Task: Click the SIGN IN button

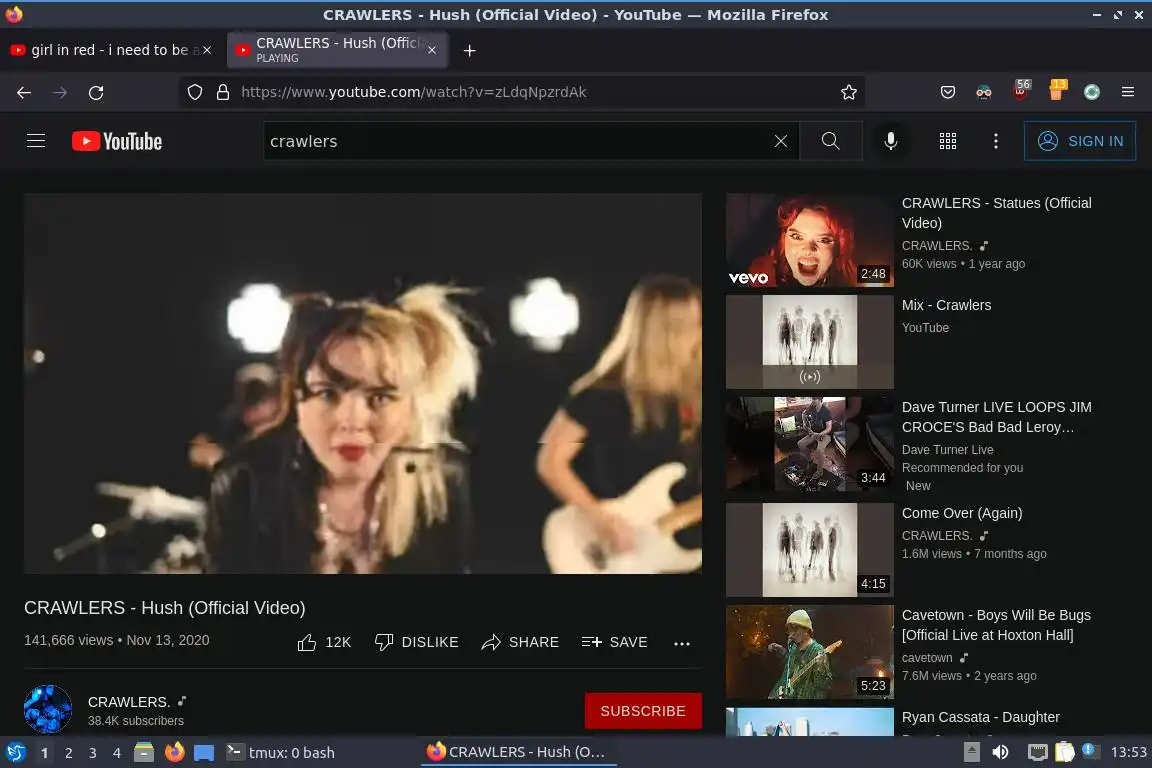Action: (x=1080, y=140)
